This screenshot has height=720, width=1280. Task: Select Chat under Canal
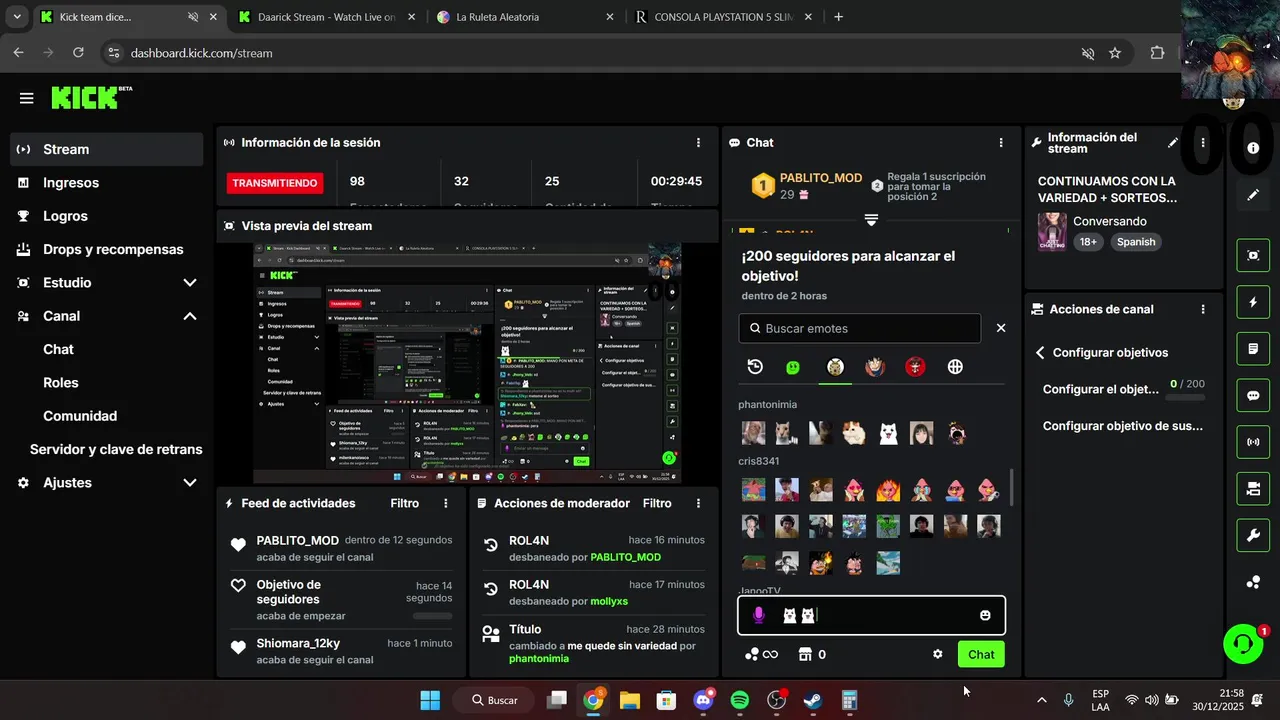pyautogui.click(x=58, y=349)
